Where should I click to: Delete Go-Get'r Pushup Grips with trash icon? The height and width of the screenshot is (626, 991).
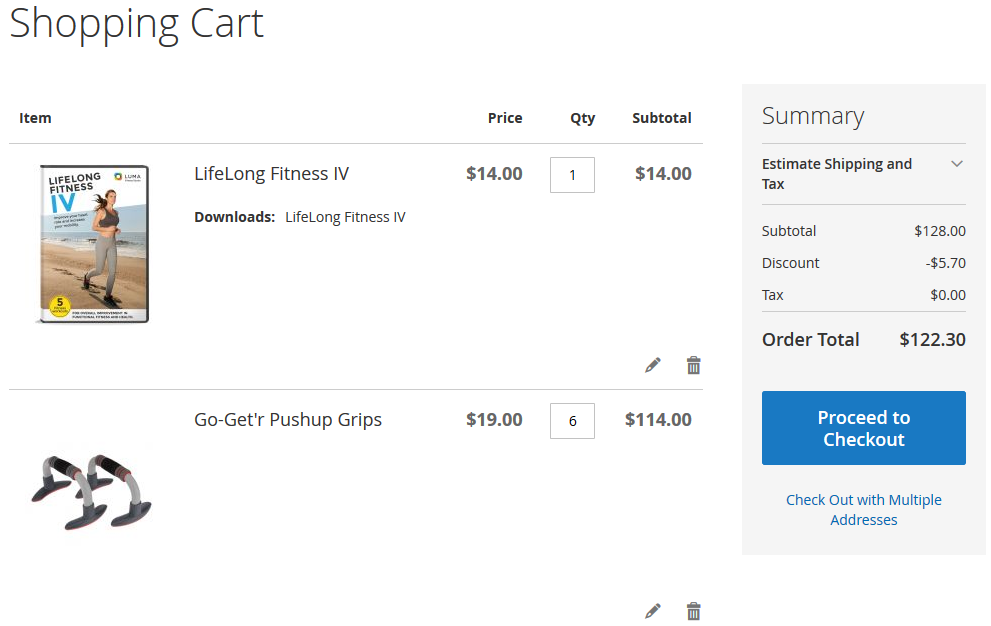[694, 610]
